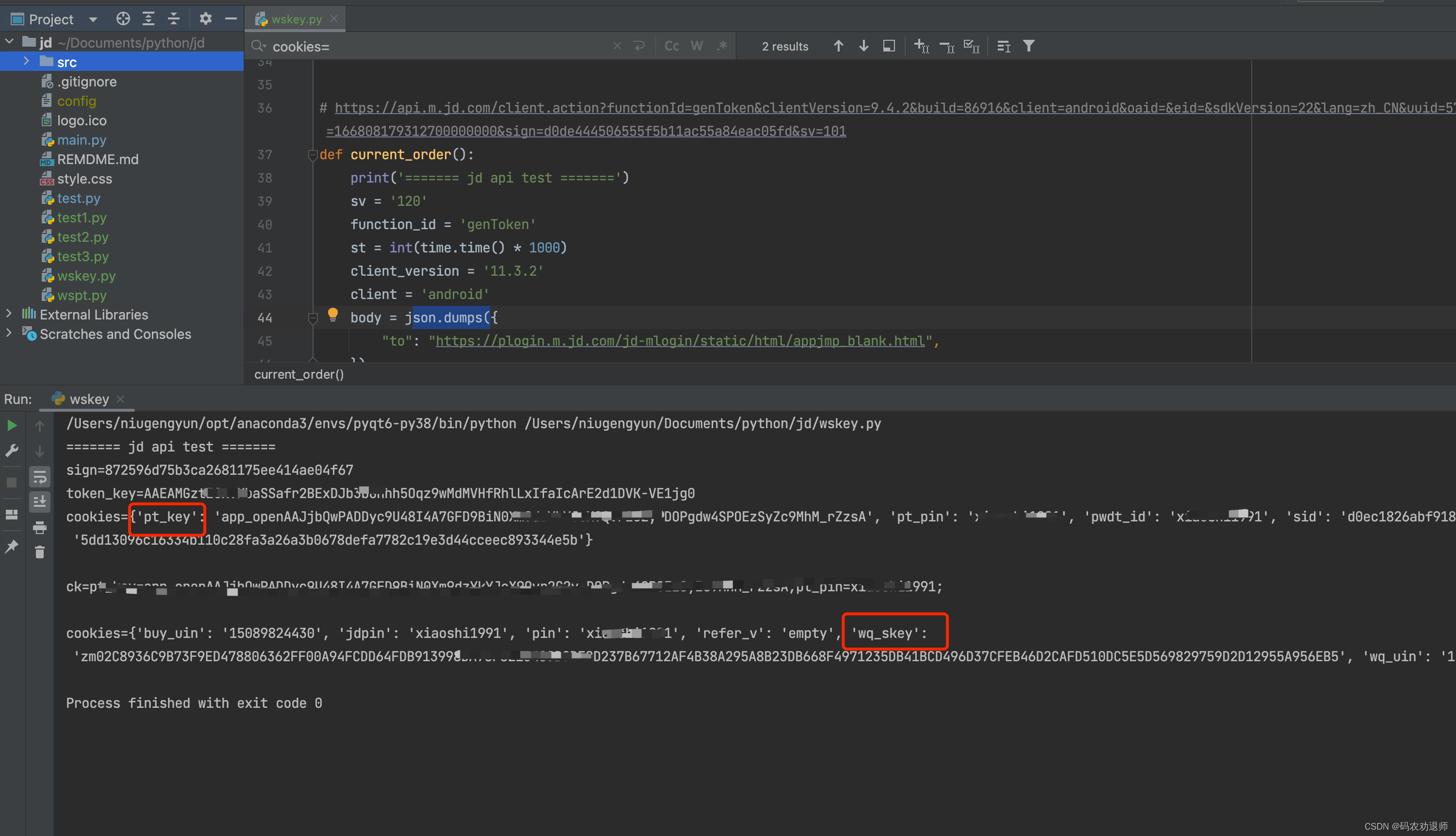
Task: Open run configuration settings via the wrench icon
Action: pyautogui.click(x=12, y=450)
